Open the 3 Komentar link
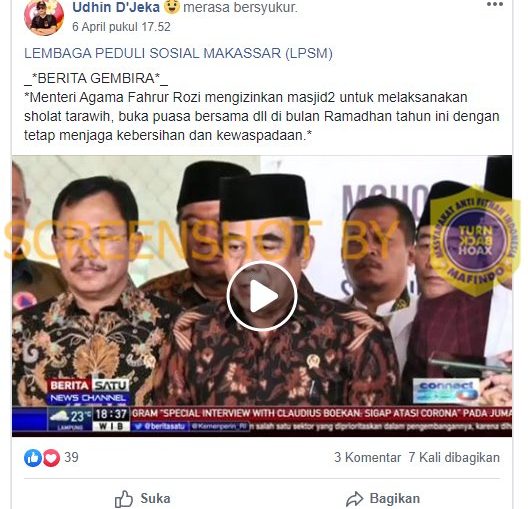 pyautogui.click(x=367, y=457)
